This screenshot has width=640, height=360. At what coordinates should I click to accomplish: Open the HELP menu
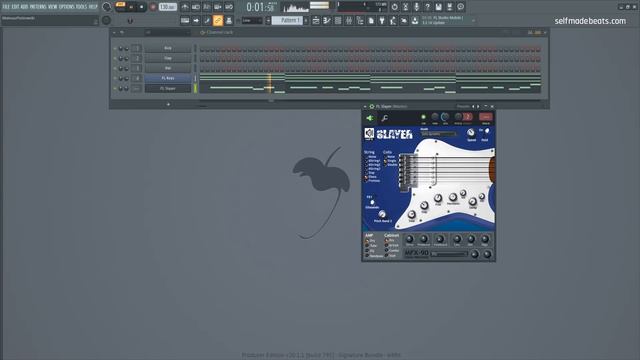[x=93, y=7]
